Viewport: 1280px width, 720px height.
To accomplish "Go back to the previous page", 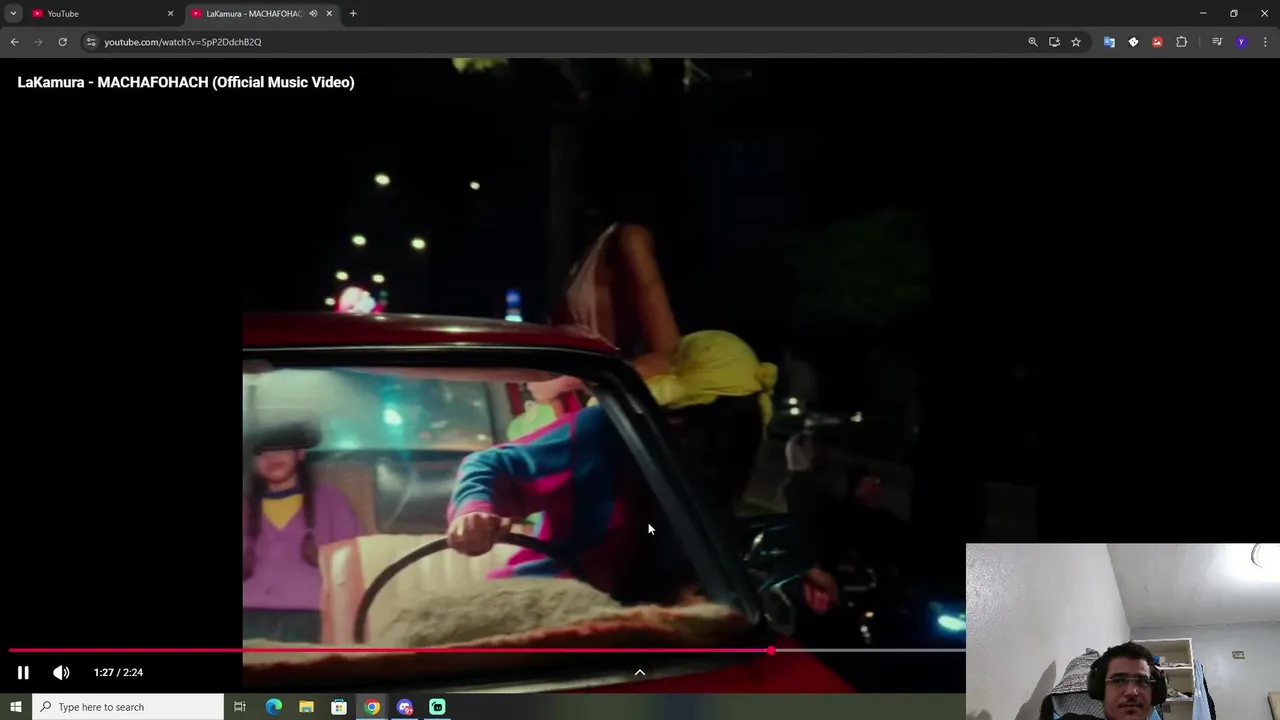I will pyautogui.click(x=14, y=42).
